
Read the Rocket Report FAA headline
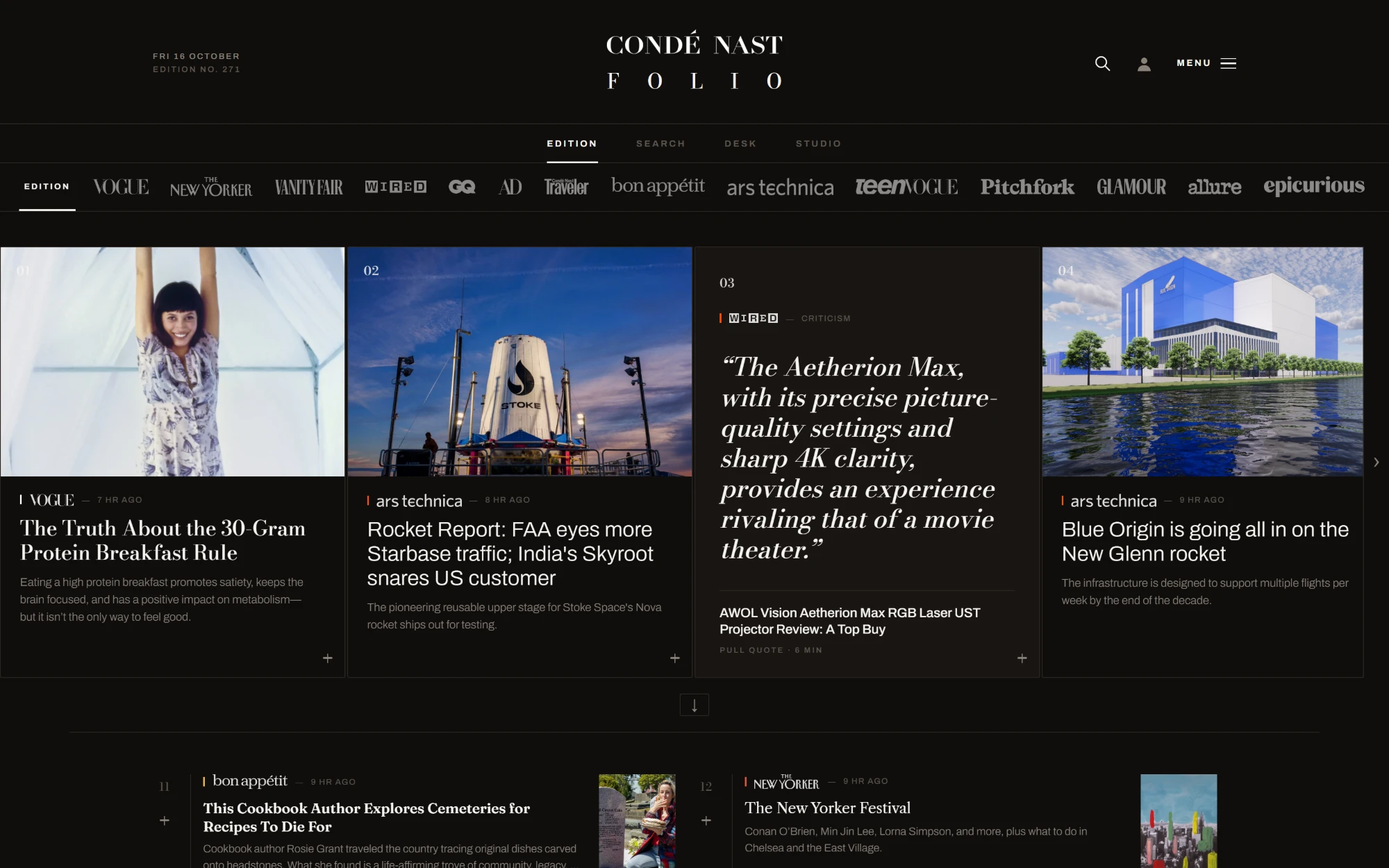tap(510, 553)
